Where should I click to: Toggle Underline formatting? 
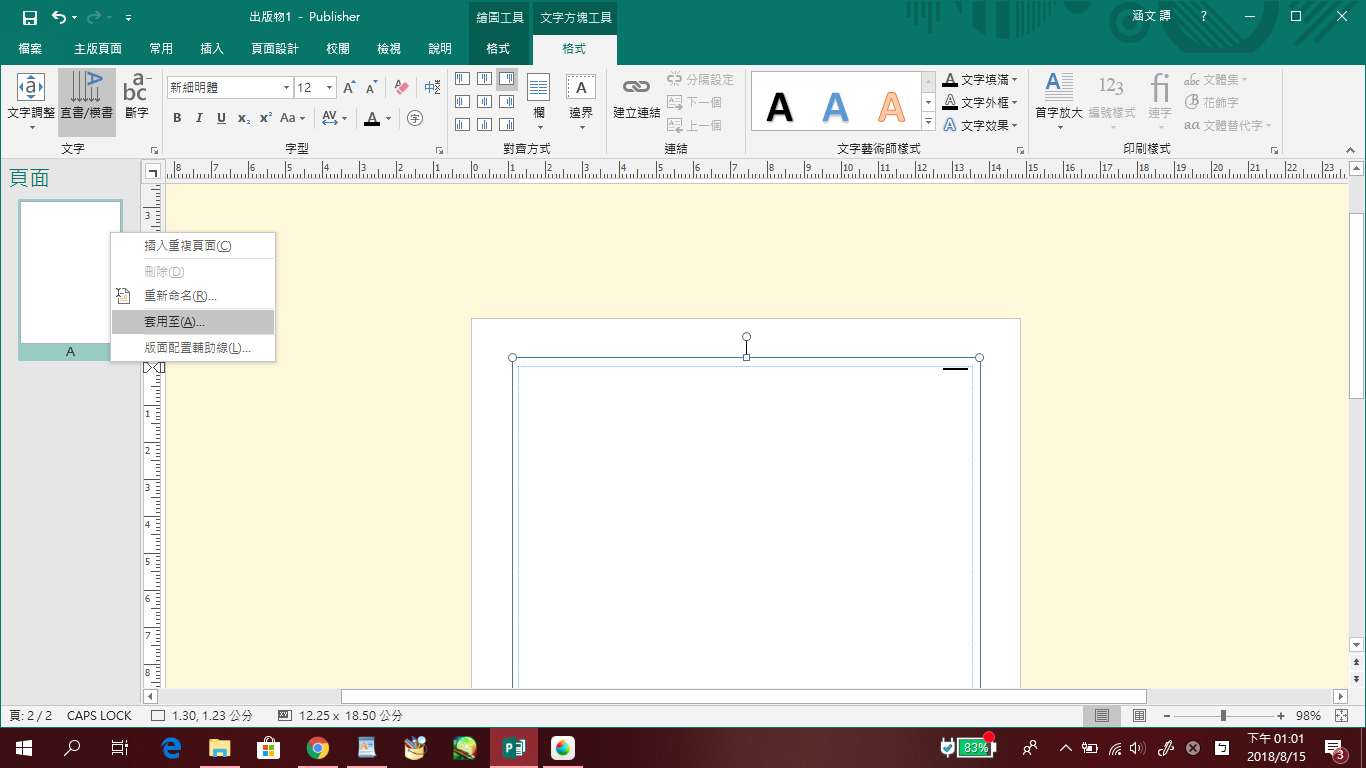tap(221, 118)
